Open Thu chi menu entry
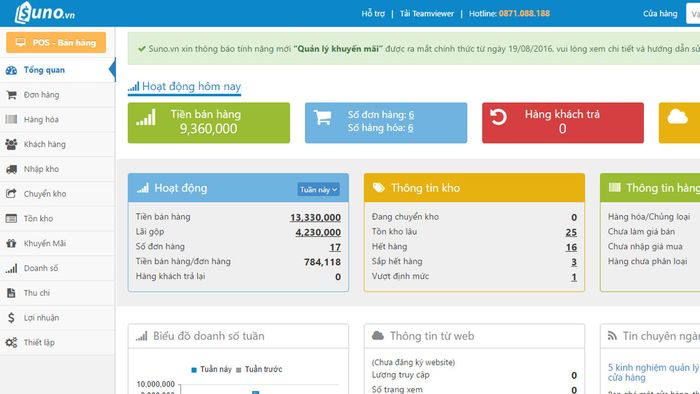The height and width of the screenshot is (394, 700). 57,293
